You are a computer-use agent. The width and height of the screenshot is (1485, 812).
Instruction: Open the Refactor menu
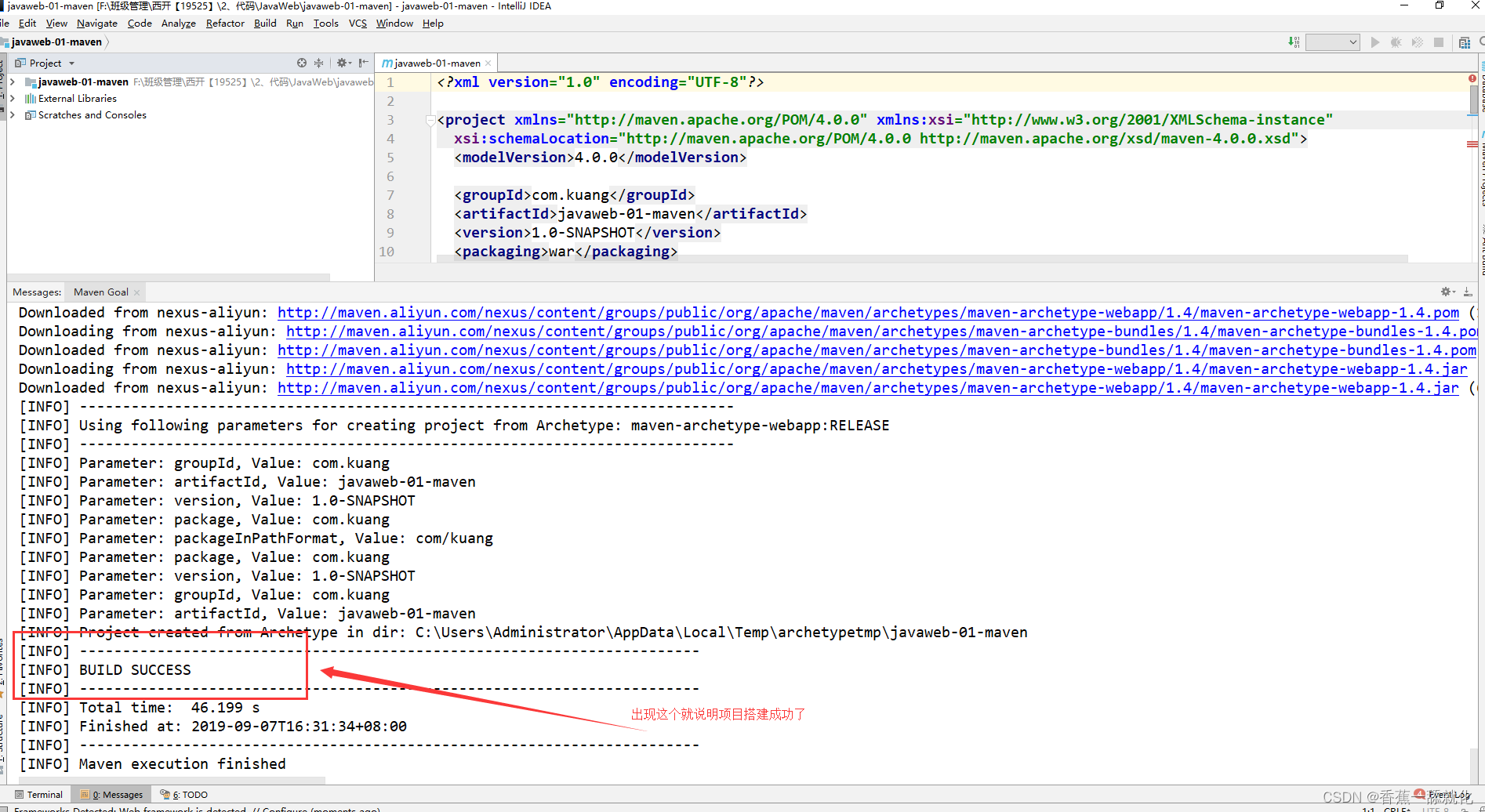[x=225, y=24]
